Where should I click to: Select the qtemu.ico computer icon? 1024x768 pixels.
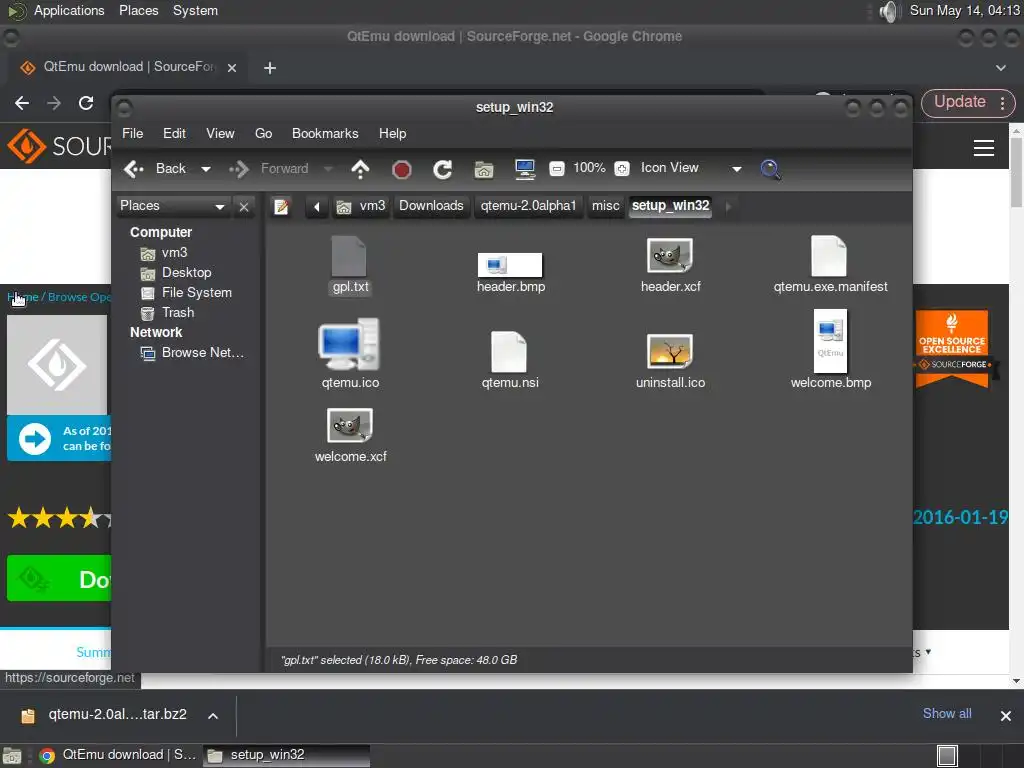click(349, 344)
